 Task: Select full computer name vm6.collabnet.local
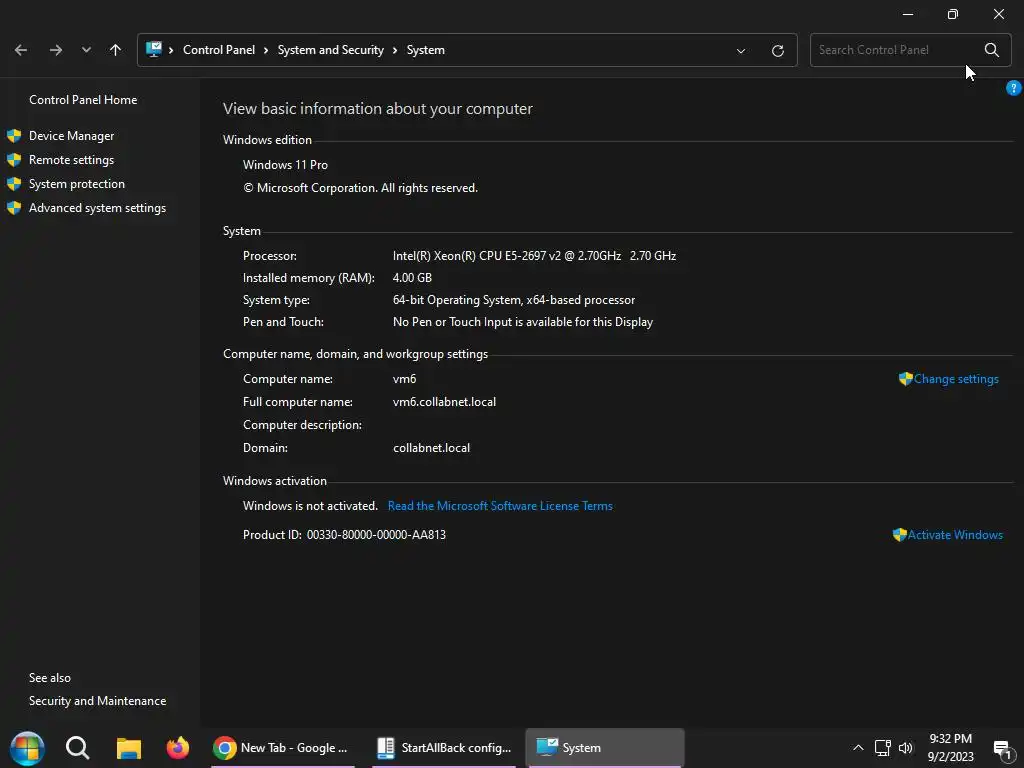444,402
